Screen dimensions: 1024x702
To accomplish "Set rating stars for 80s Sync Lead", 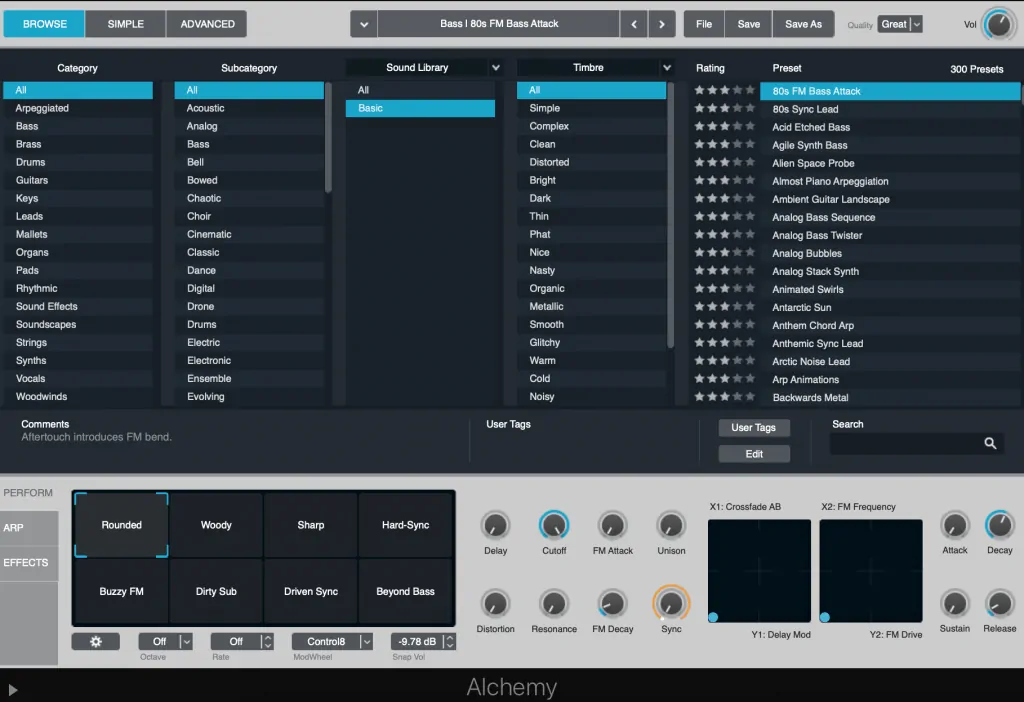I will pos(724,108).
